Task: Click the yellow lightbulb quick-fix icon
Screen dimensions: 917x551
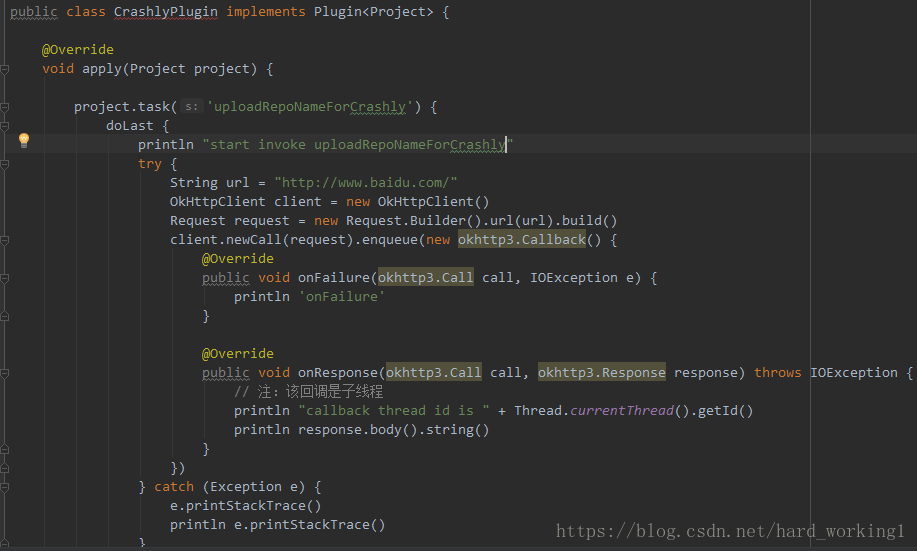Action: coord(24,140)
